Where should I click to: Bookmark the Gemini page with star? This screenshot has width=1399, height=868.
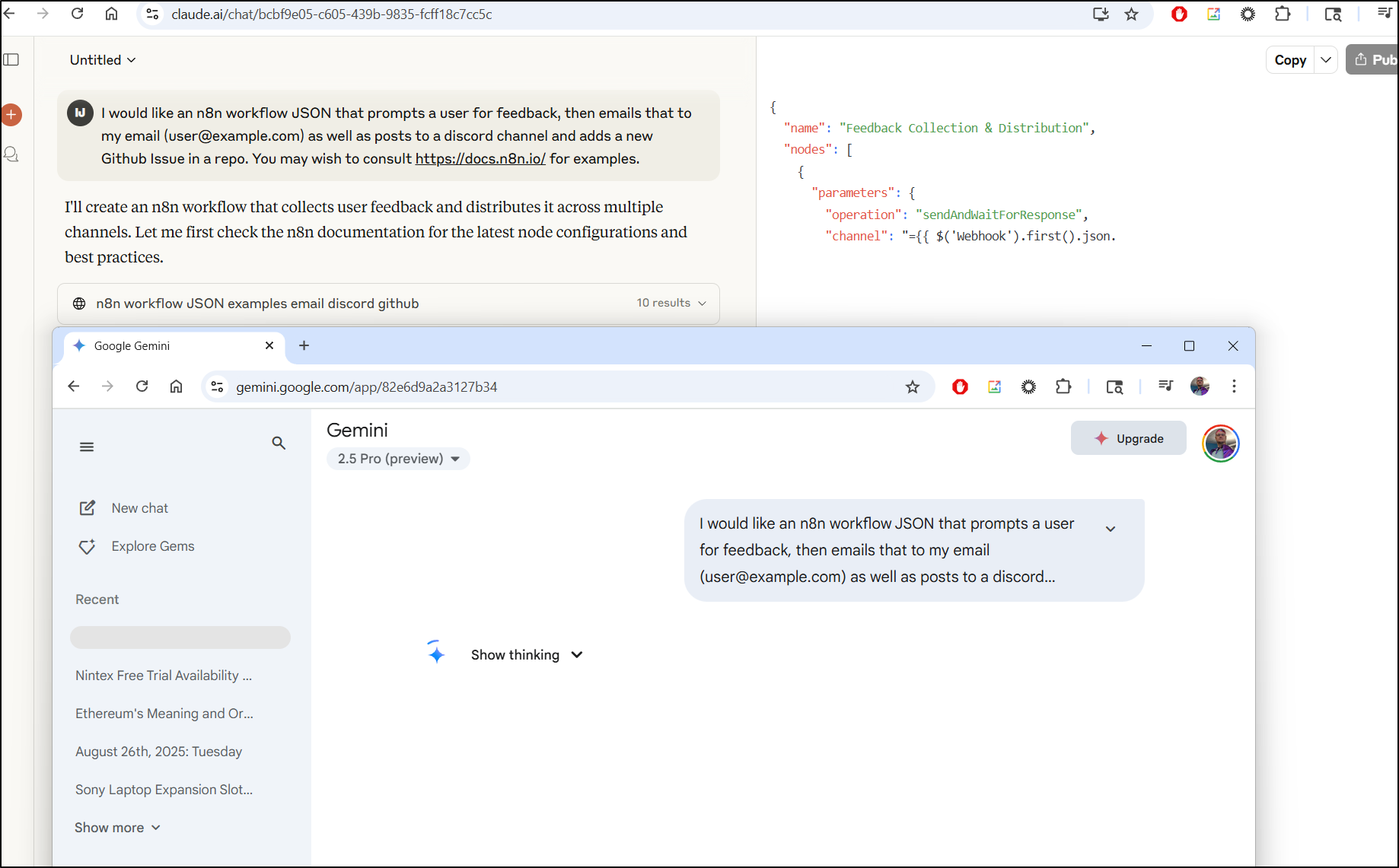[x=913, y=387]
